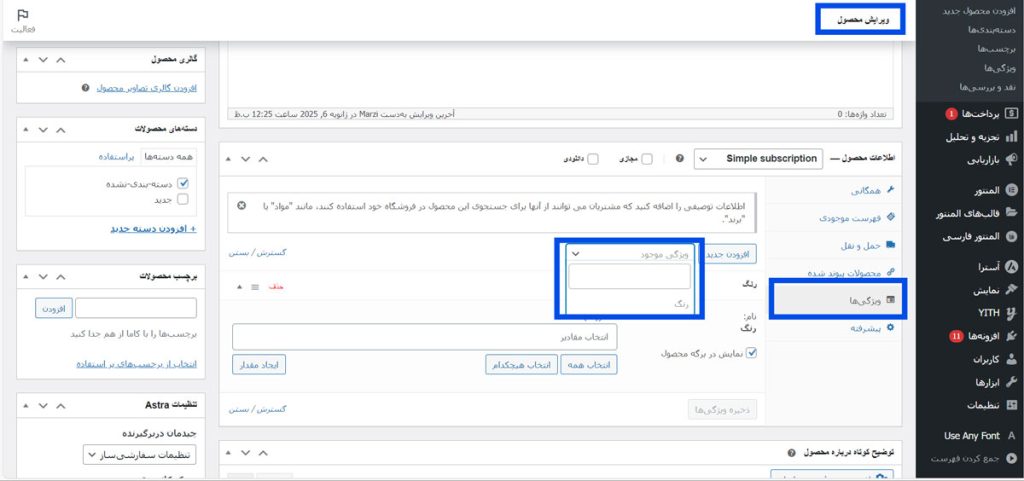The width and height of the screenshot is (1024, 481).
Task: Click the Use Any Font icon
Action: (1011, 435)
